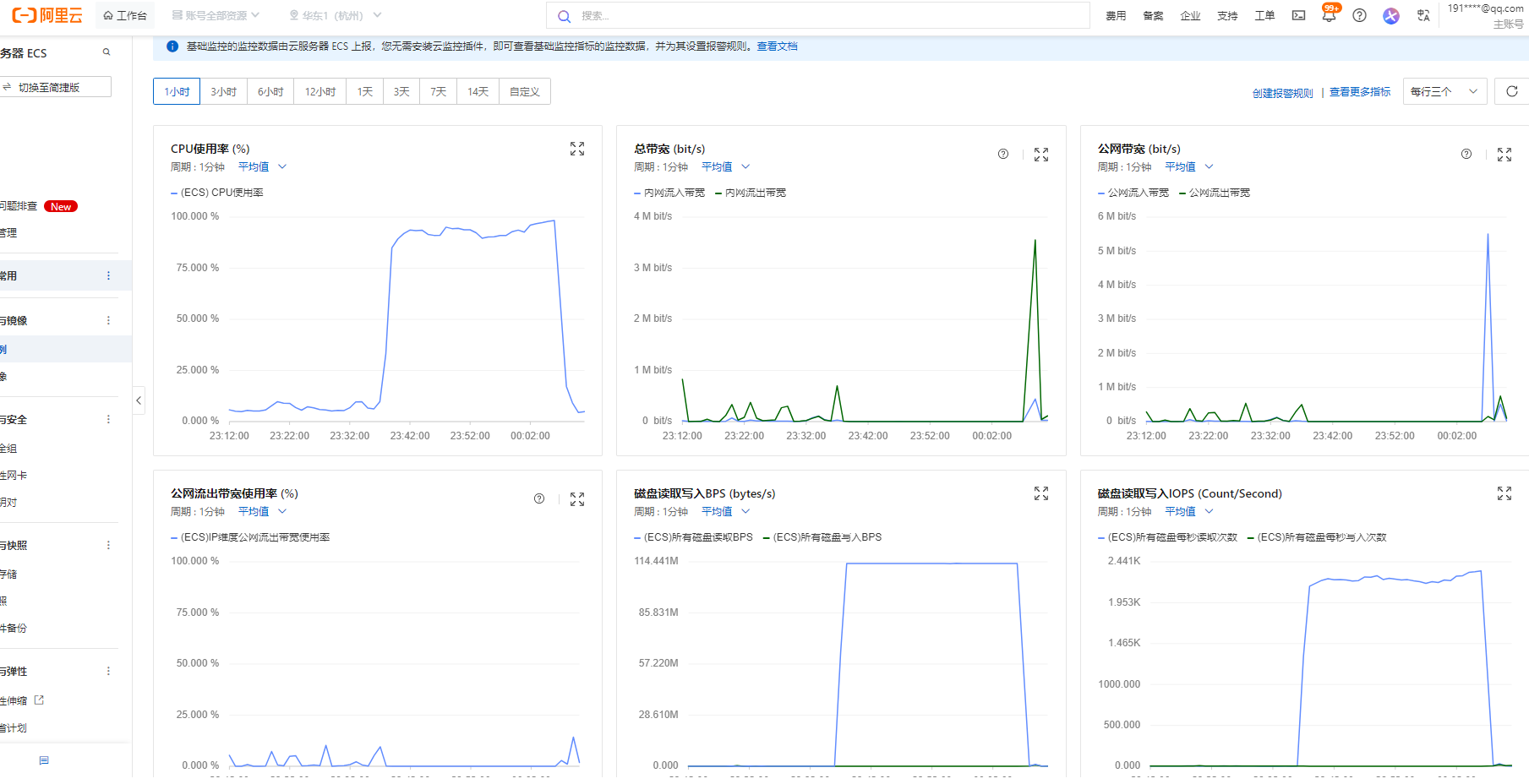Open the three-dot menu beside 弹性
The width and height of the screenshot is (1529, 784).
coord(108,671)
